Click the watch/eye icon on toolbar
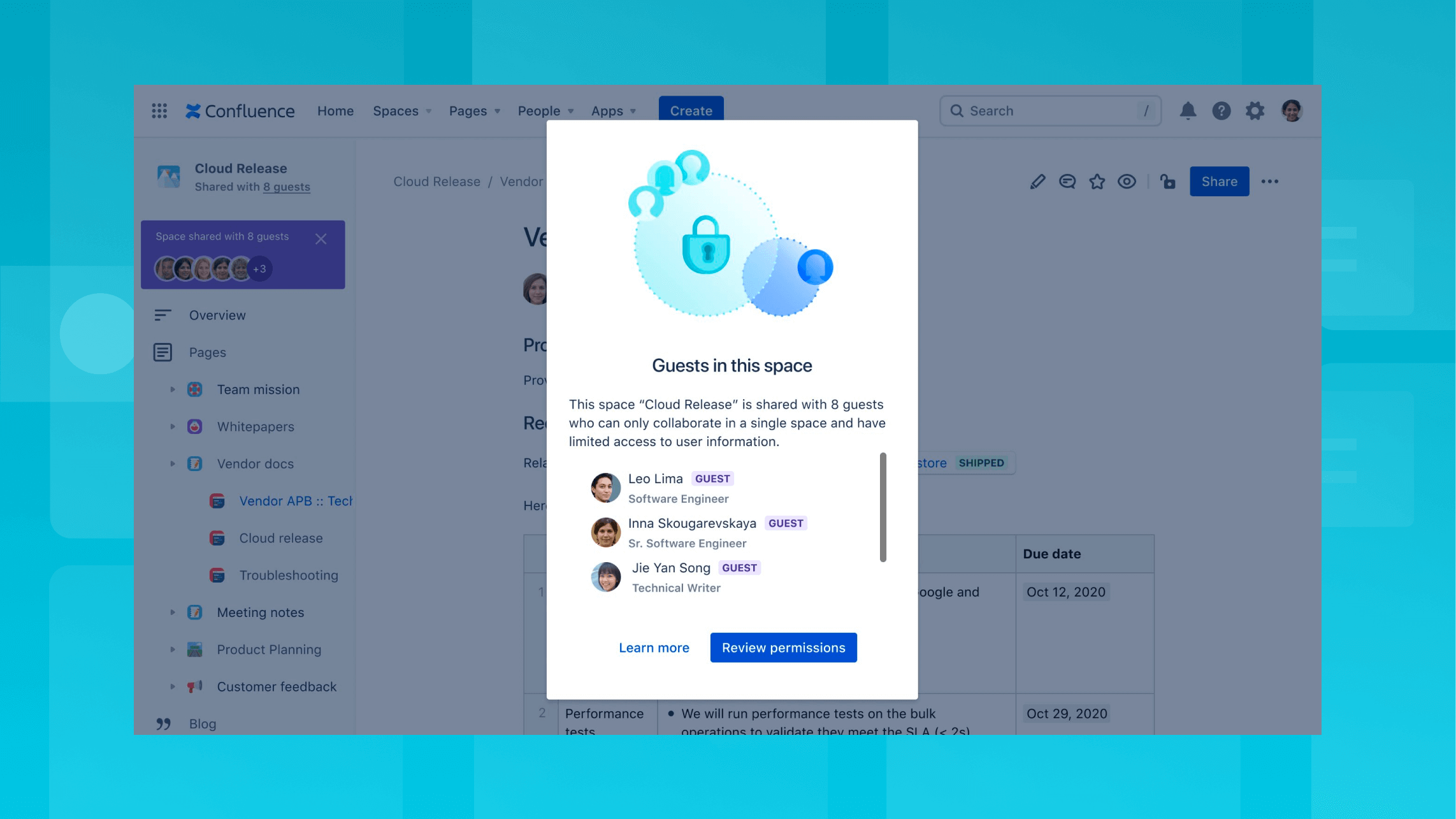Image resolution: width=1456 pixels, height=819 pixels. (1127, 181)
